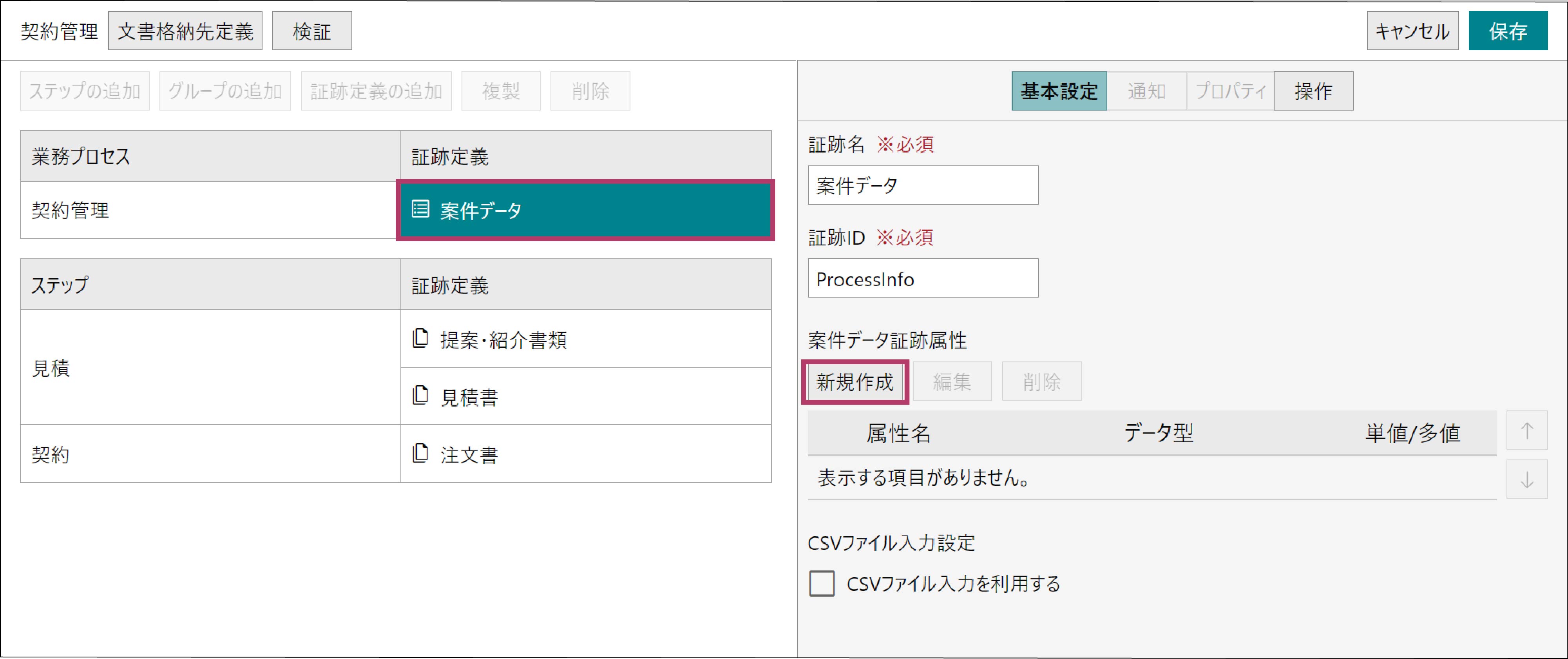
Task: Create a new attribute with 新規作成
Action: pyautogui.click(x=855, y=381)
